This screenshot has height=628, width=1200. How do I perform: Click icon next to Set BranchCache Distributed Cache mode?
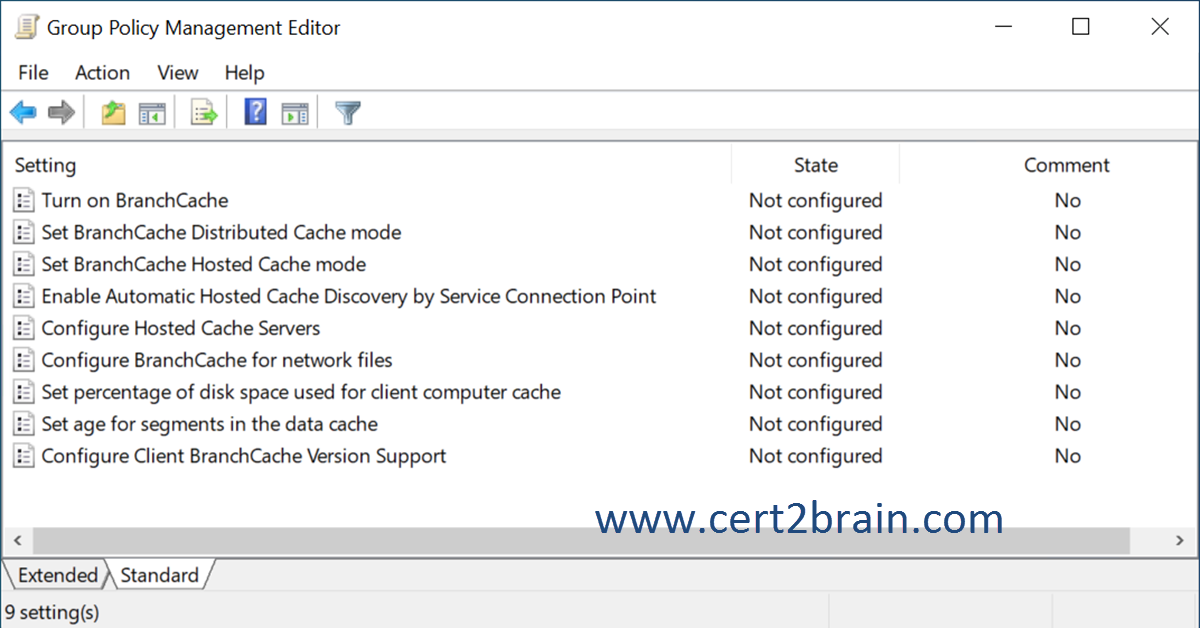click(x=24, y=232)
